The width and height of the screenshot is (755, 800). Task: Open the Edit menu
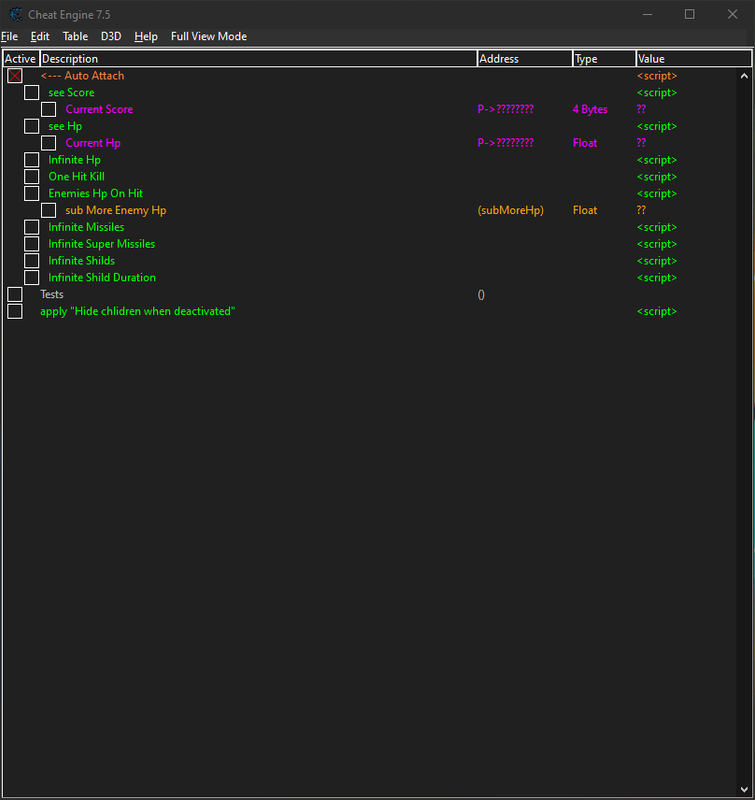pos(40,37)
